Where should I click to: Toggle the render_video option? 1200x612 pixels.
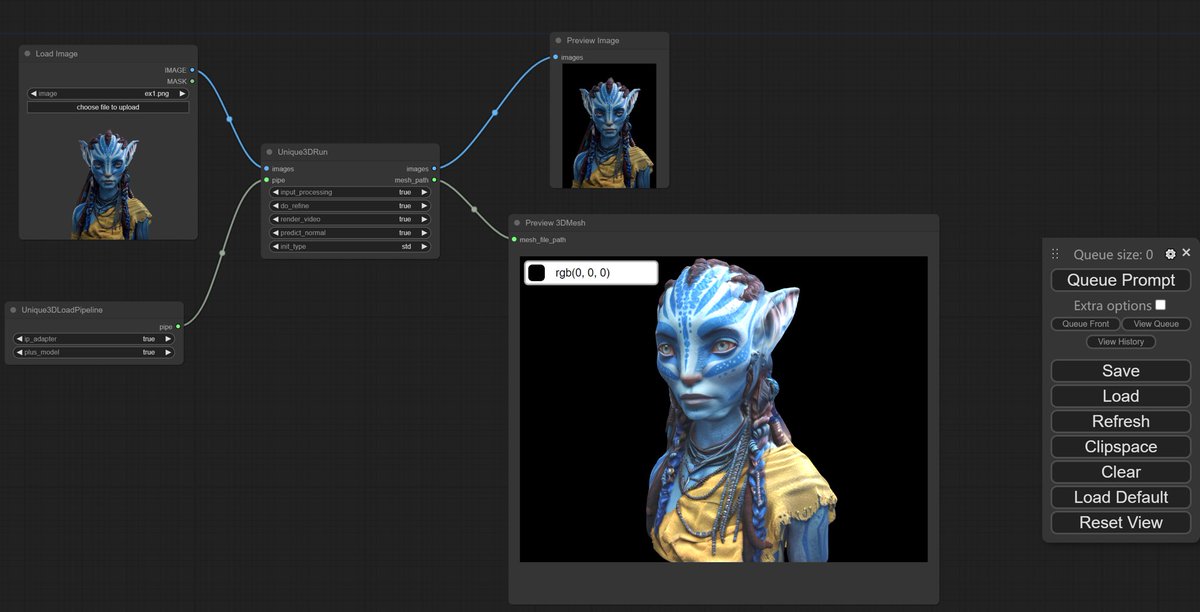point(350,219)
